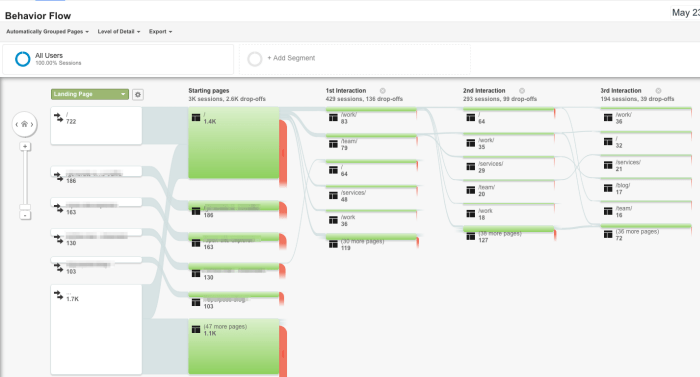Select 2nd interaction / 64 node
The width and height of the screenshot is (700, 377).
(x=509, y=117)
